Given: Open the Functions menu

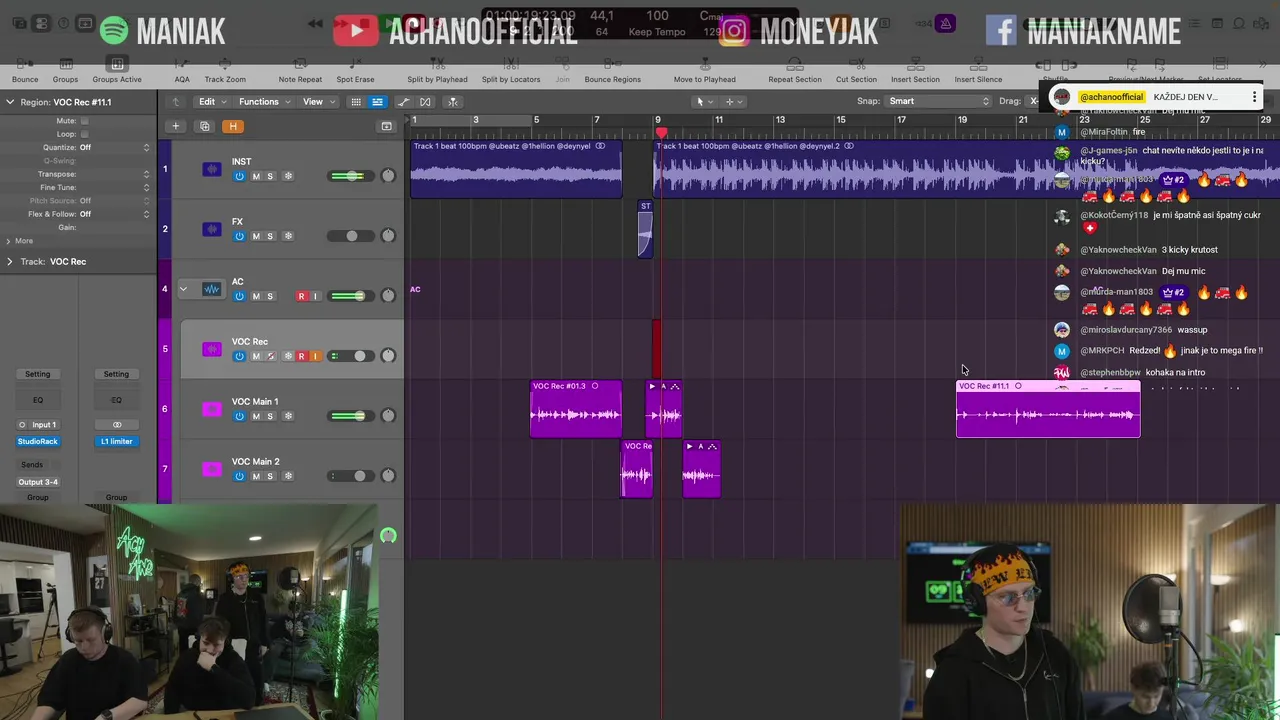Looking at the screenshot, I should click(264, 101).
